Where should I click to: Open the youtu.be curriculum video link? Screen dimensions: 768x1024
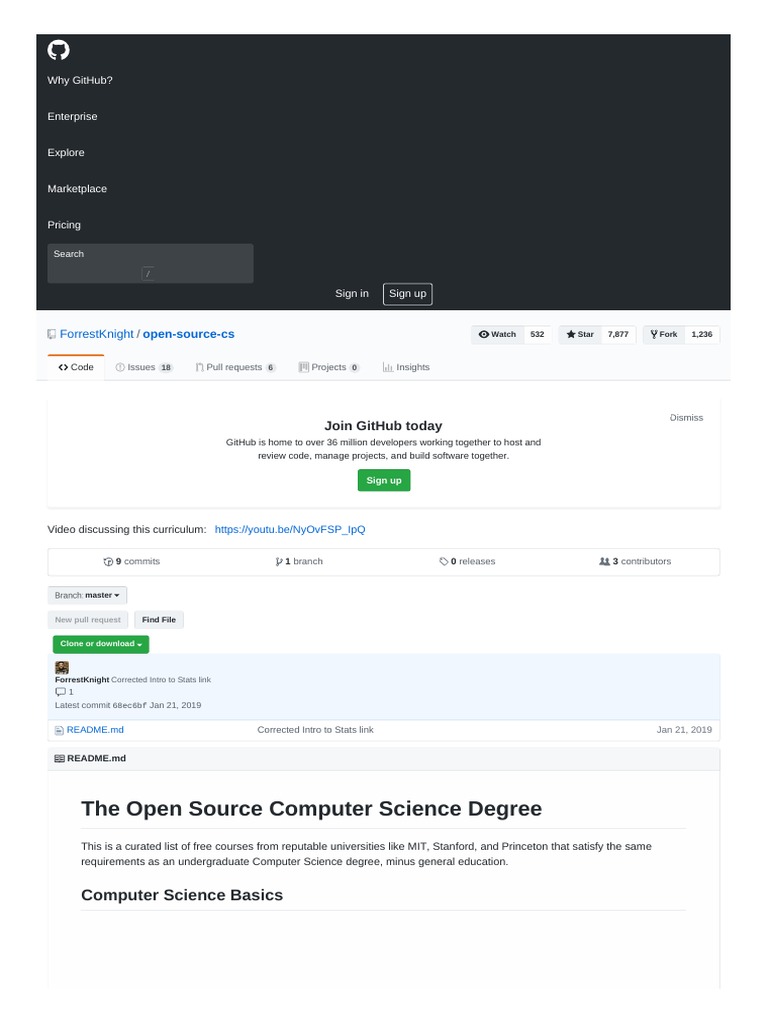[x=290, y=529]
